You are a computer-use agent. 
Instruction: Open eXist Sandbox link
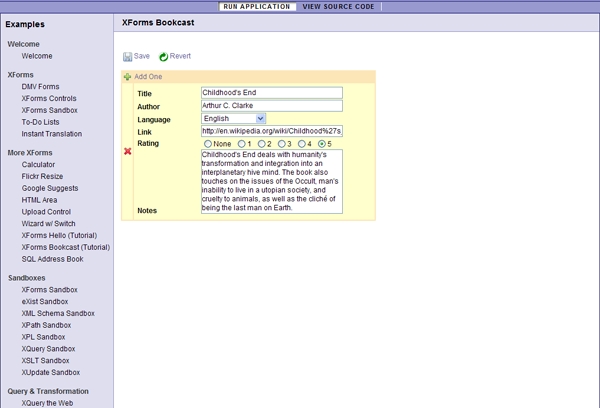pyautogui.click(x=45, y=302)
